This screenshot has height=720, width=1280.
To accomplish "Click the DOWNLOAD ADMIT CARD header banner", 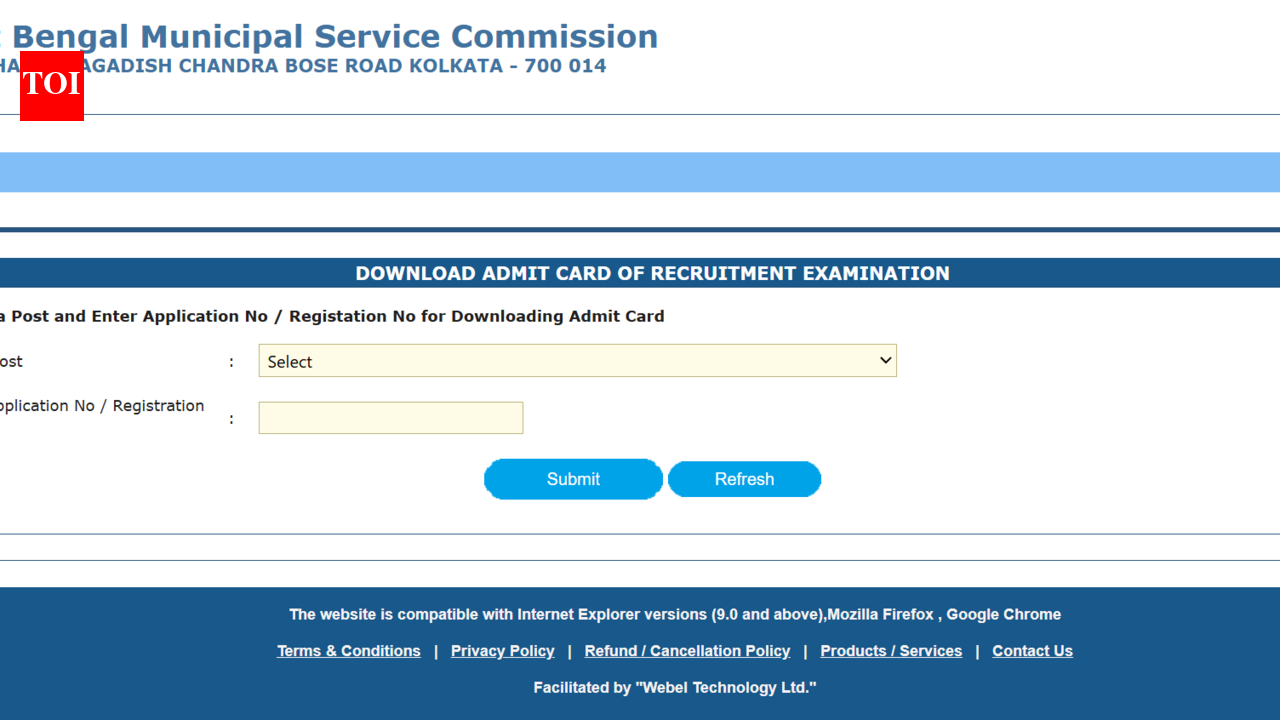I will (x=650, y=272).
